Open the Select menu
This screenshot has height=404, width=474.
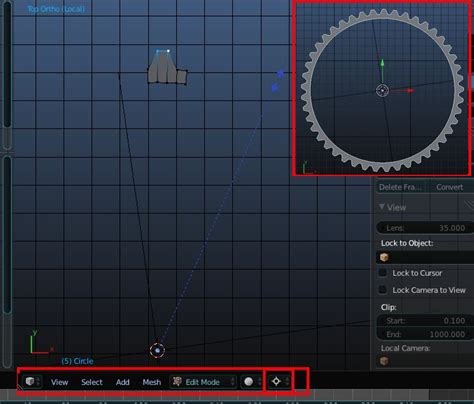tap(92, 382)
